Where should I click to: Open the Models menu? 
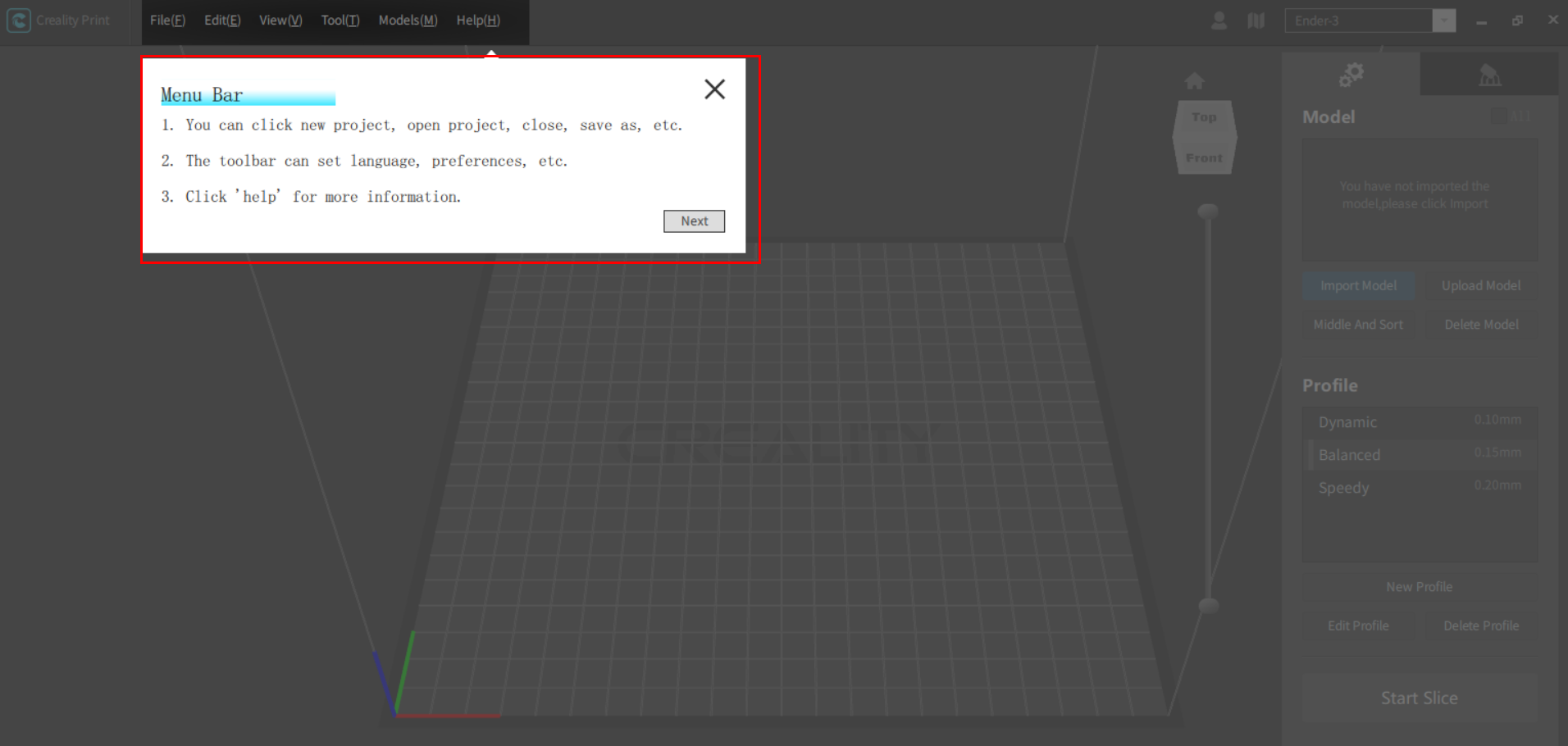407,20
